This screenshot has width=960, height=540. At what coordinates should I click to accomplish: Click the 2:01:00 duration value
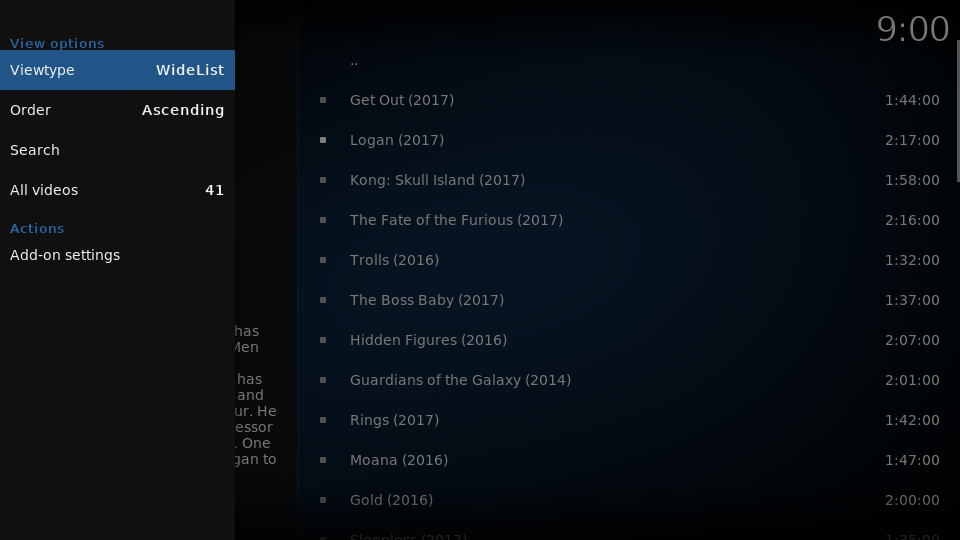pyautogui.click(x=912, y=380)
